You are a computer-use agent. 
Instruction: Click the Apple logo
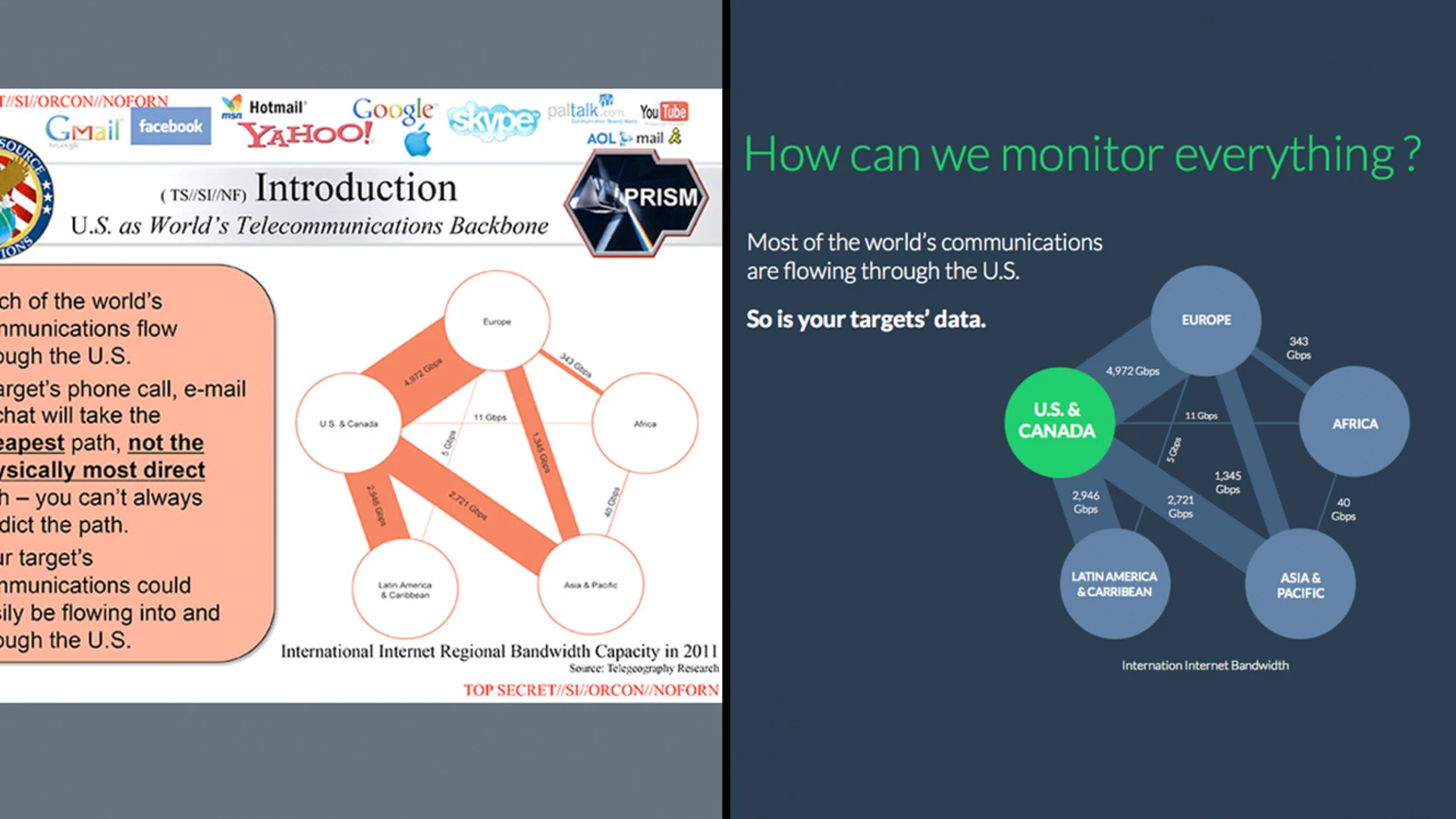tap(419, 140)
